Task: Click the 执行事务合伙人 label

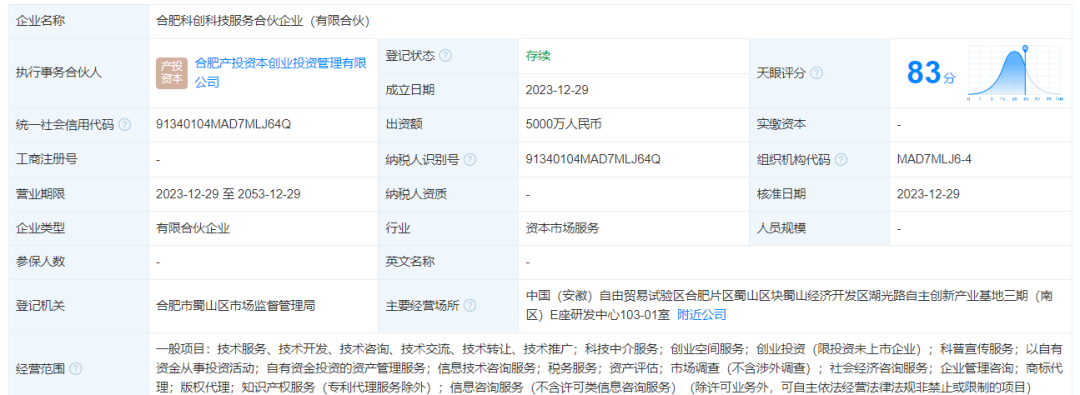Action: click(x=59, y=73)
